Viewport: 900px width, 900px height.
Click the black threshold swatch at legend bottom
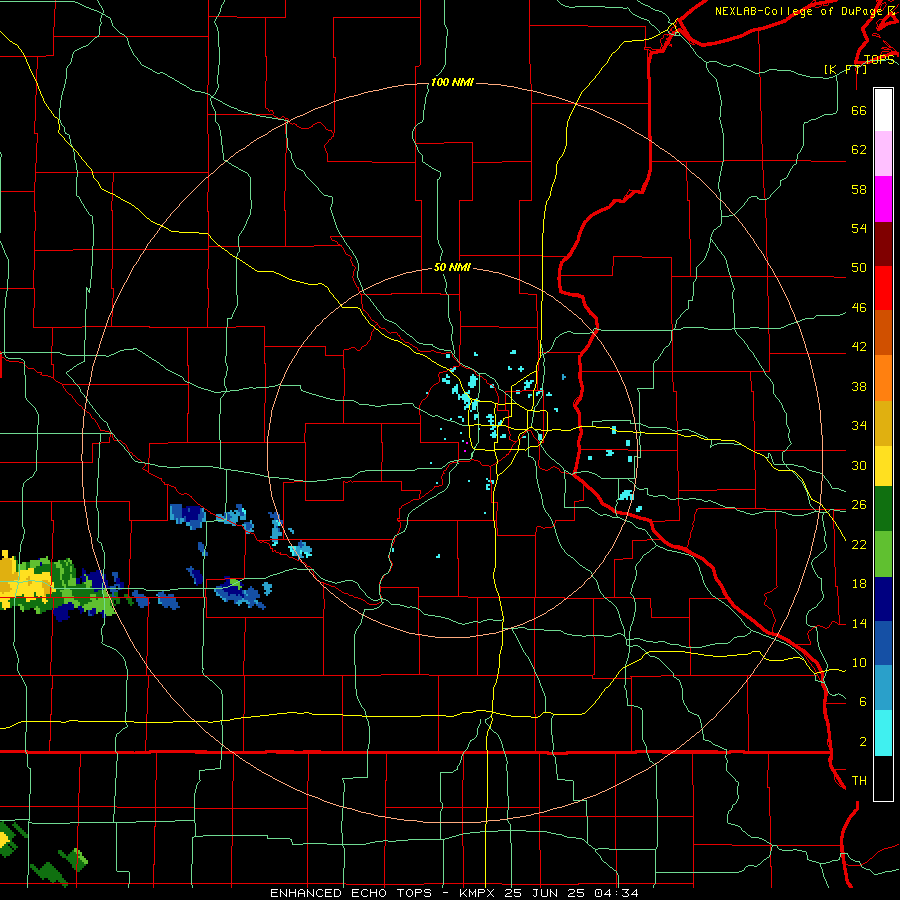pos(883,778)
